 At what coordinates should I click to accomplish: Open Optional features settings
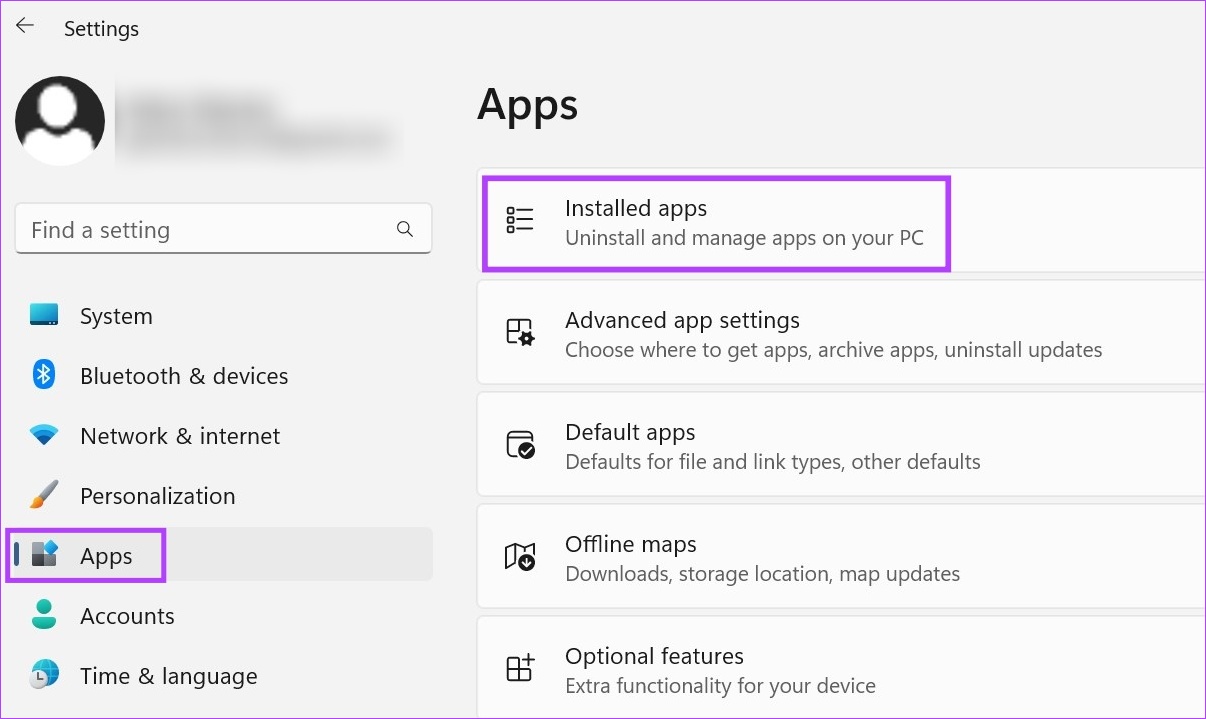pyautogui.click(x=715, y=667)
